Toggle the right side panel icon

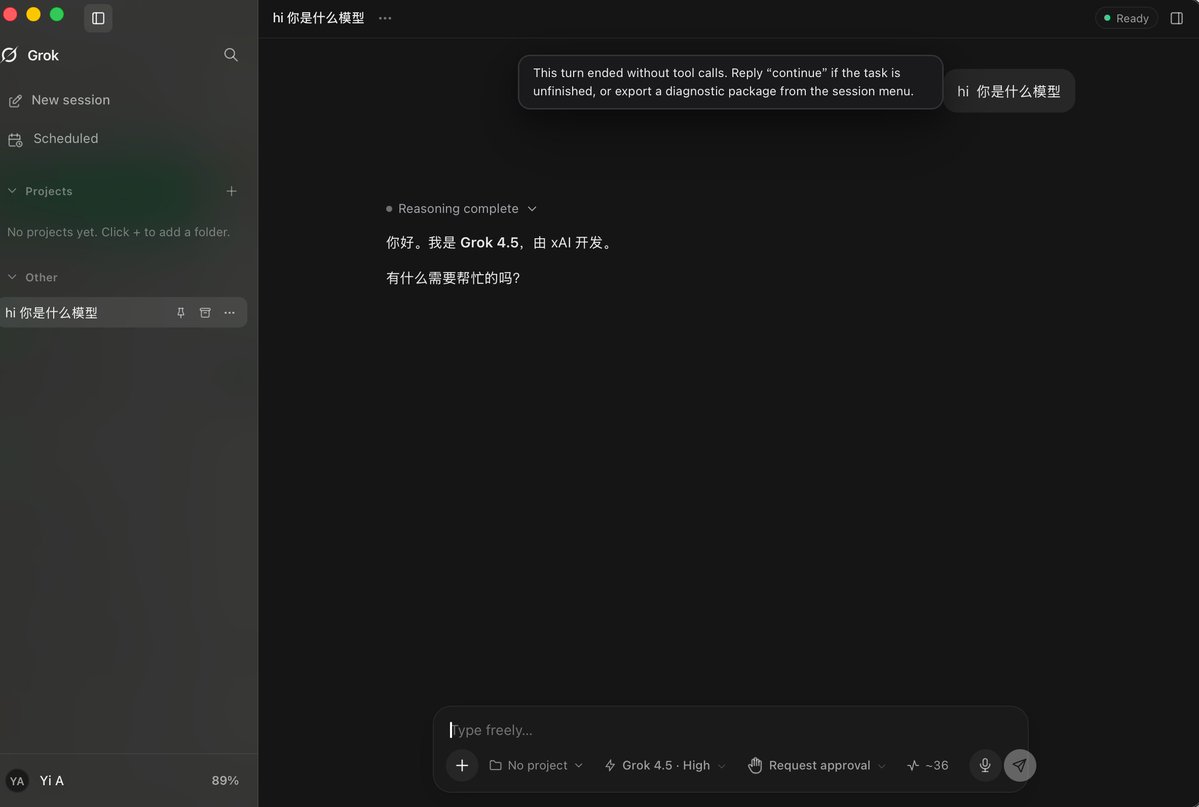point(1176,18)
